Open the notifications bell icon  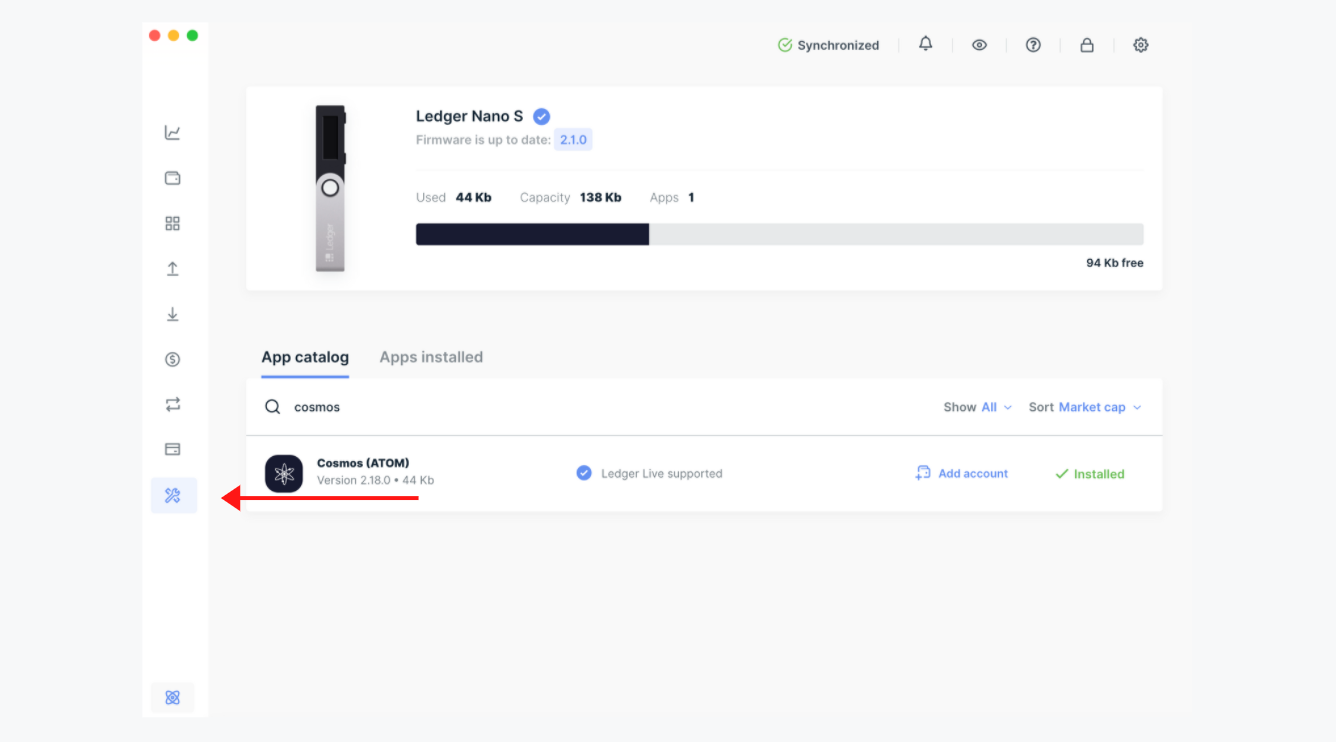(926, 44)
